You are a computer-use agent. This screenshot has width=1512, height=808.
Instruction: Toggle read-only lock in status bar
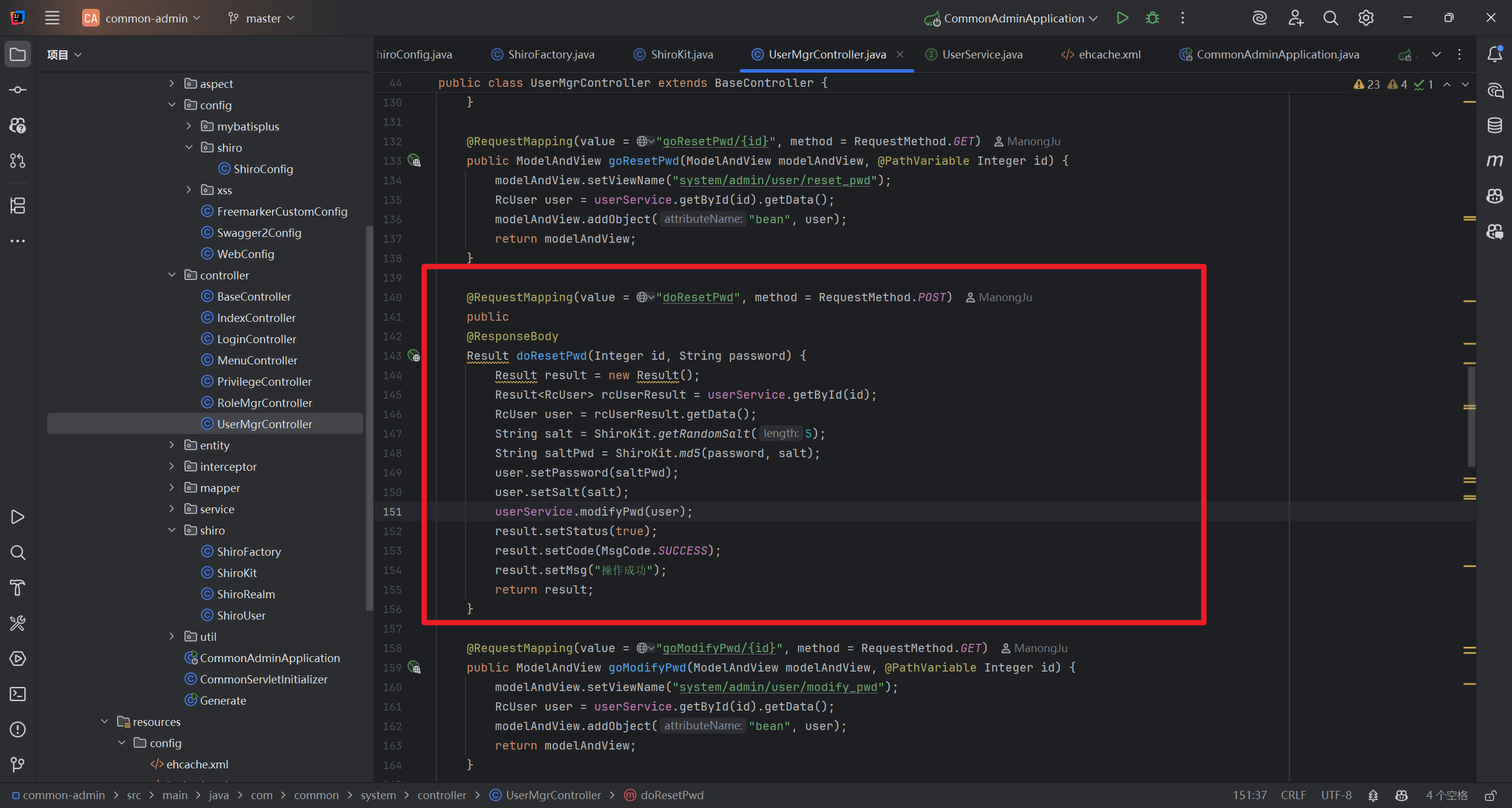(1491, 796)
